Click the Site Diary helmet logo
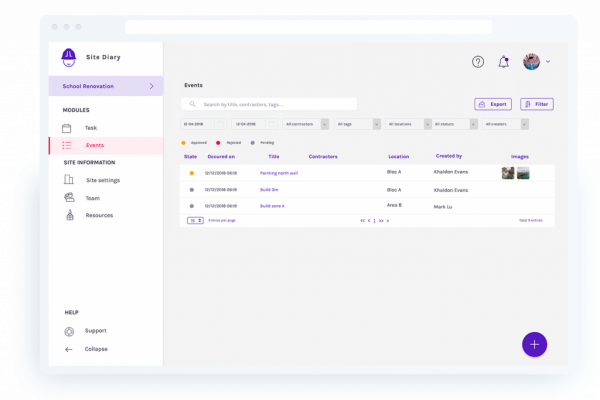The width and height of the screenshot is (600, 400). point(69,57)
